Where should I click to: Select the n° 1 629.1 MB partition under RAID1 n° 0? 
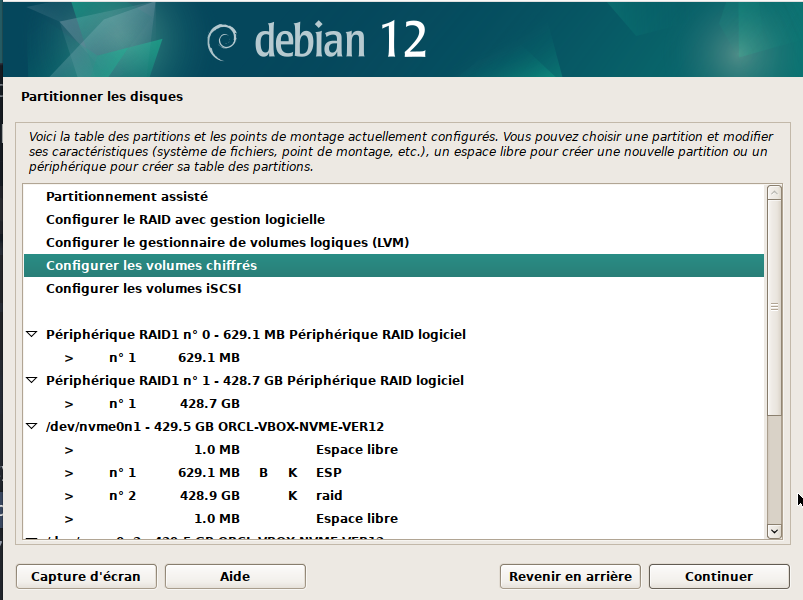point(394,358)
